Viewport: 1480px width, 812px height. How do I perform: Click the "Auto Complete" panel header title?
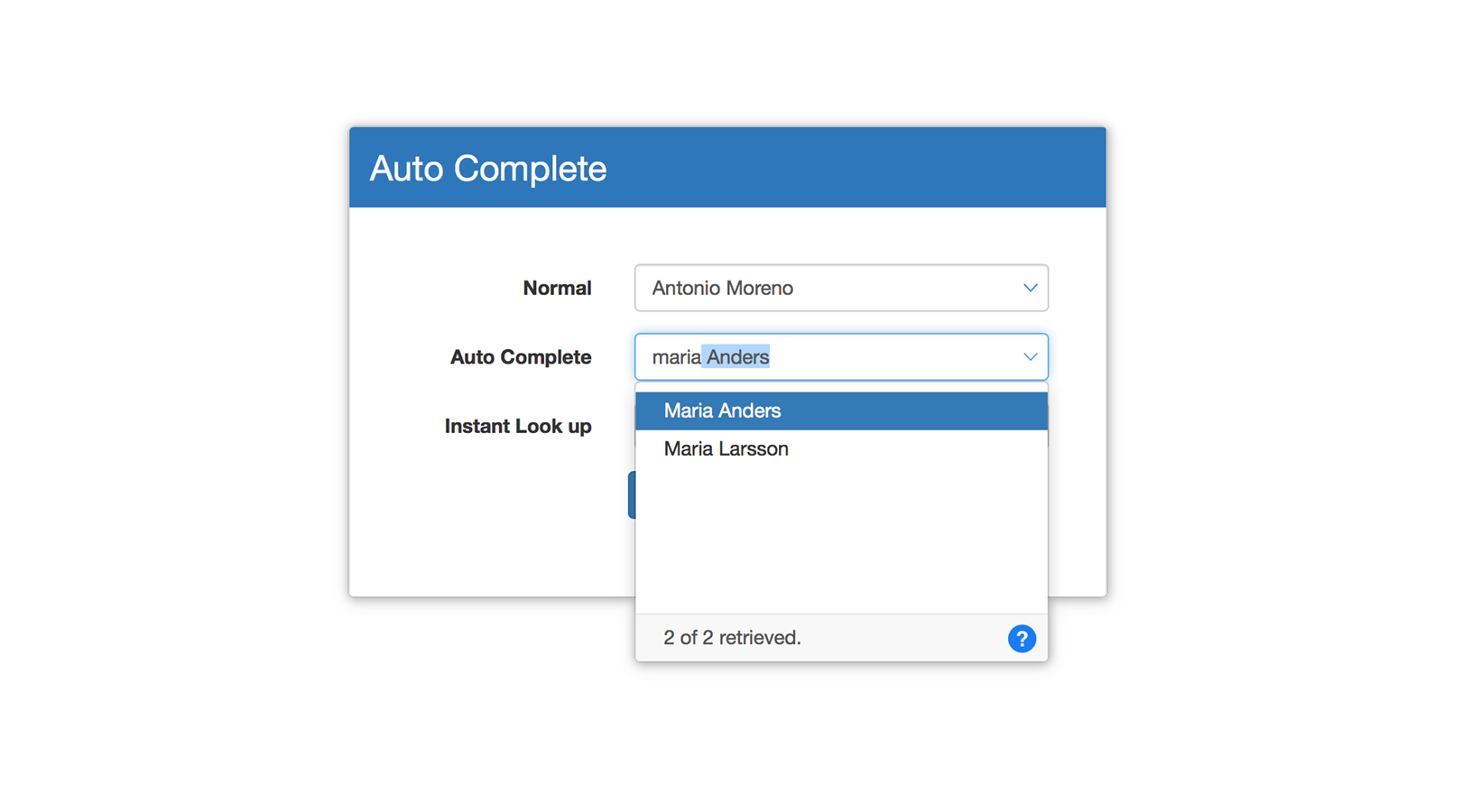tap(488, 169)
